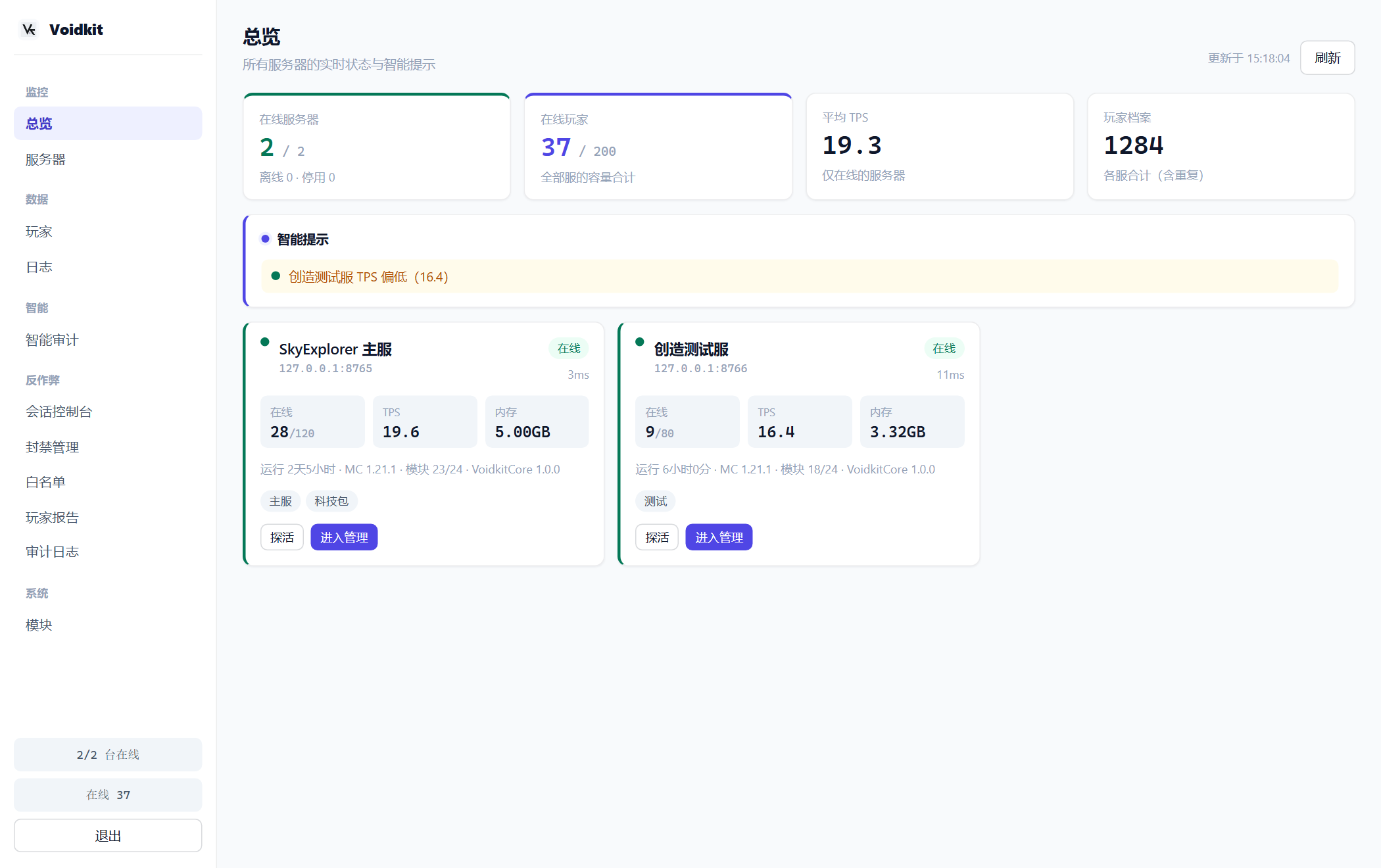
Task: Open the 总览 overview page in sidebar
Action: coord(108,124)
